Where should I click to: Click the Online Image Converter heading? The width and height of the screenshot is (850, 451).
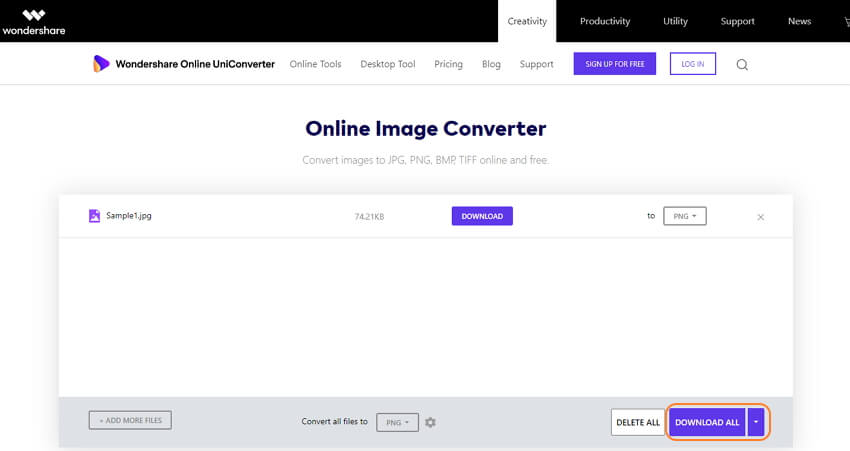[x=426, y=128]
